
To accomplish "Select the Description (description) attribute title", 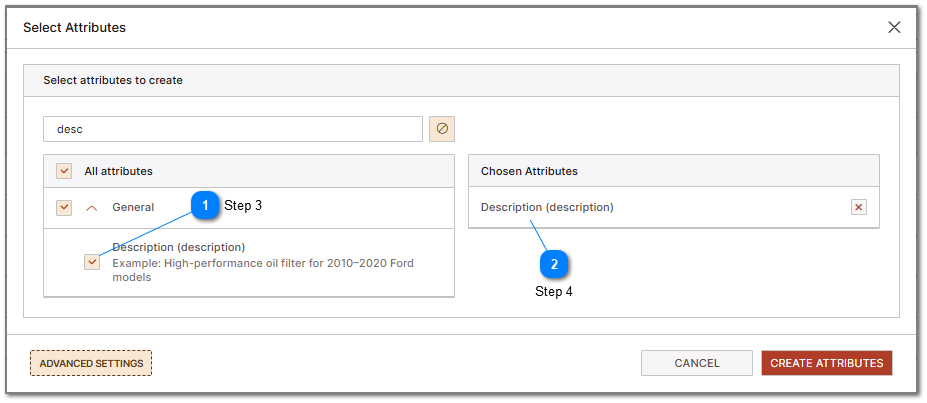I will [178, 247].
